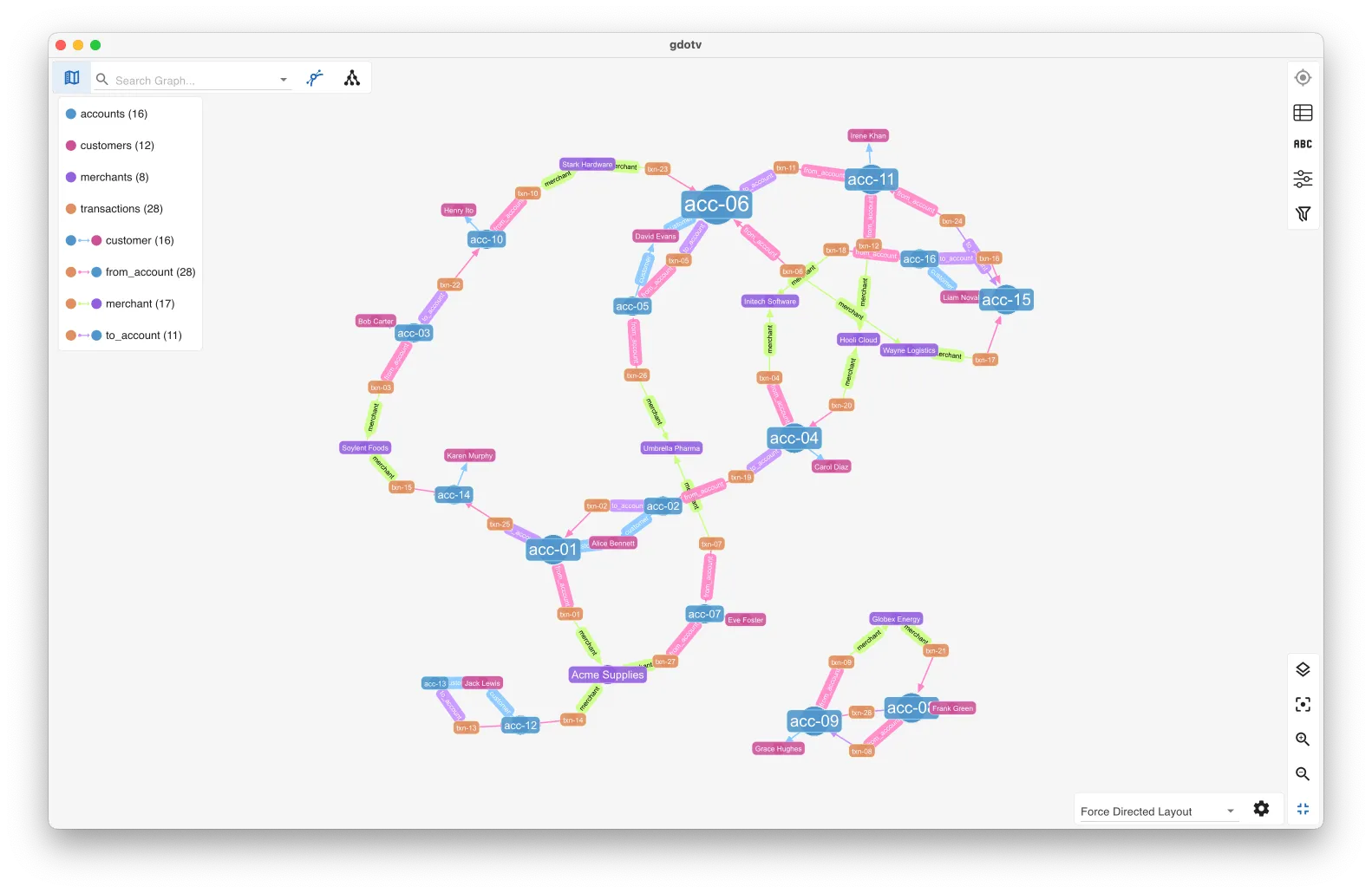Click the Karen Murphy customer node
1372x893 pixels.
click(470, 455)
